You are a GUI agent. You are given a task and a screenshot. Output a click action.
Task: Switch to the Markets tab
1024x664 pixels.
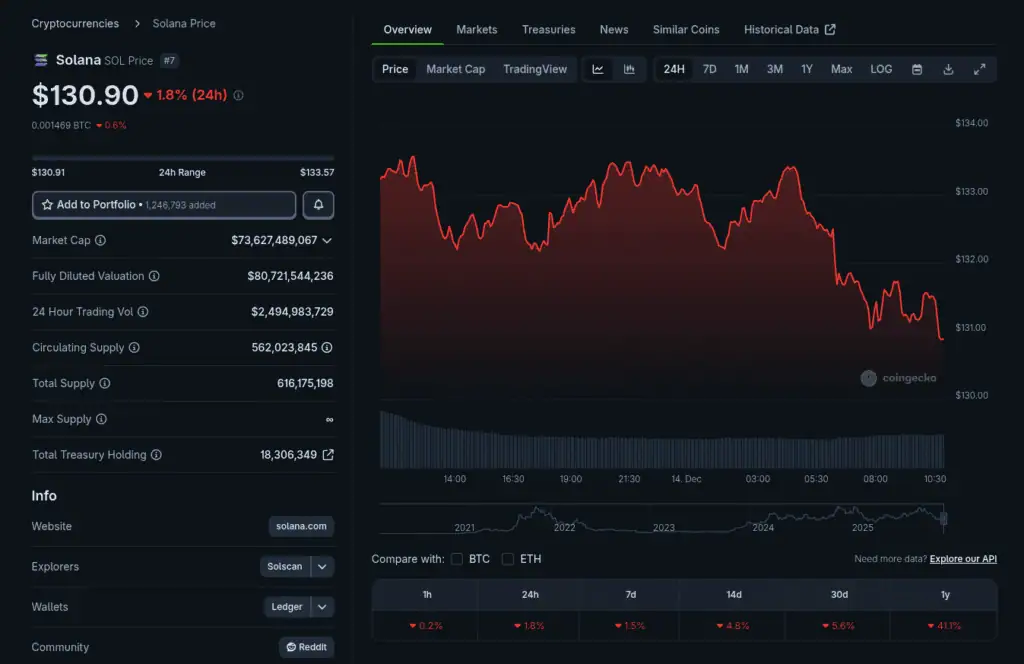coord(476,30)
